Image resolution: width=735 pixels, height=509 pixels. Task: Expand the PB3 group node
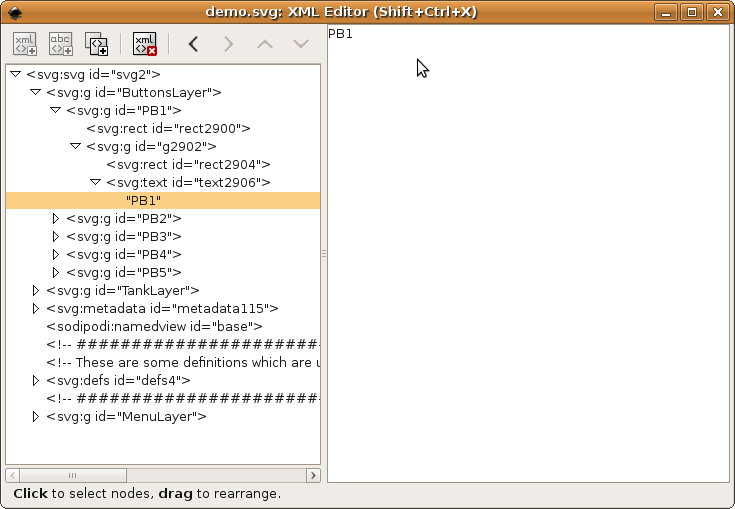55,236
